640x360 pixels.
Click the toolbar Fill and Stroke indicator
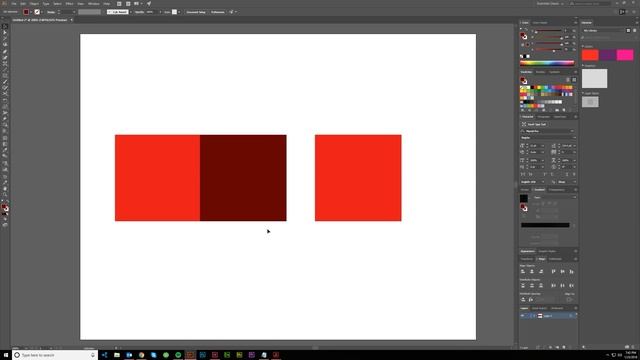pos(5,208)
